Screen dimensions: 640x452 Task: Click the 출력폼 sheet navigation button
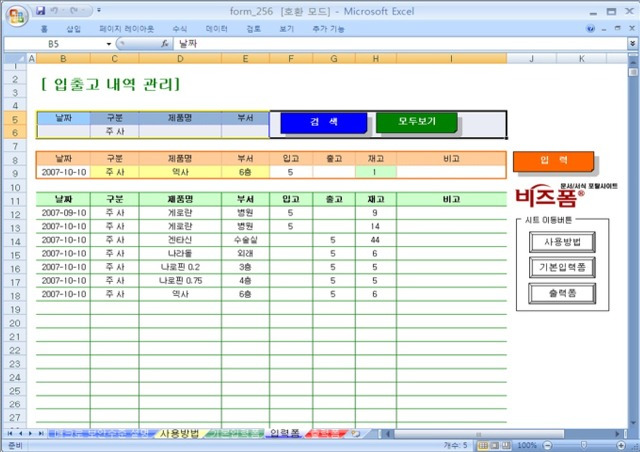click(x=562, y=293)
